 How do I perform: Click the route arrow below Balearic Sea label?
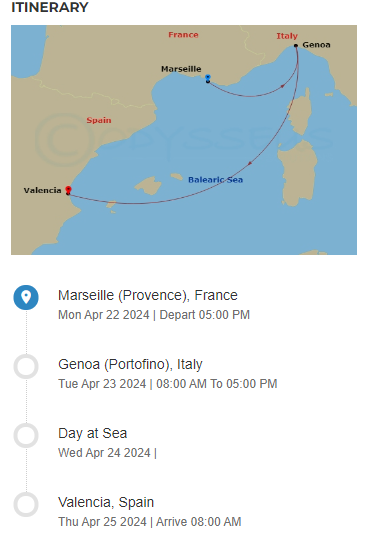click(x=250, y=163)
